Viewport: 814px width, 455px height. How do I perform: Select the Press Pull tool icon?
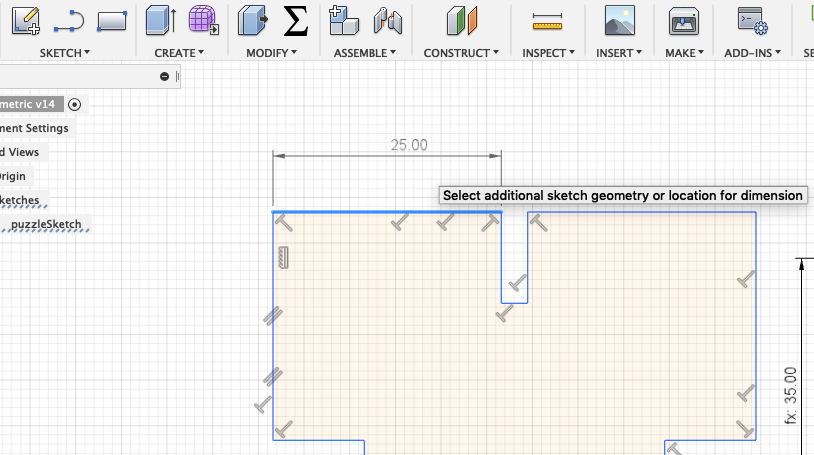(253, 21)
